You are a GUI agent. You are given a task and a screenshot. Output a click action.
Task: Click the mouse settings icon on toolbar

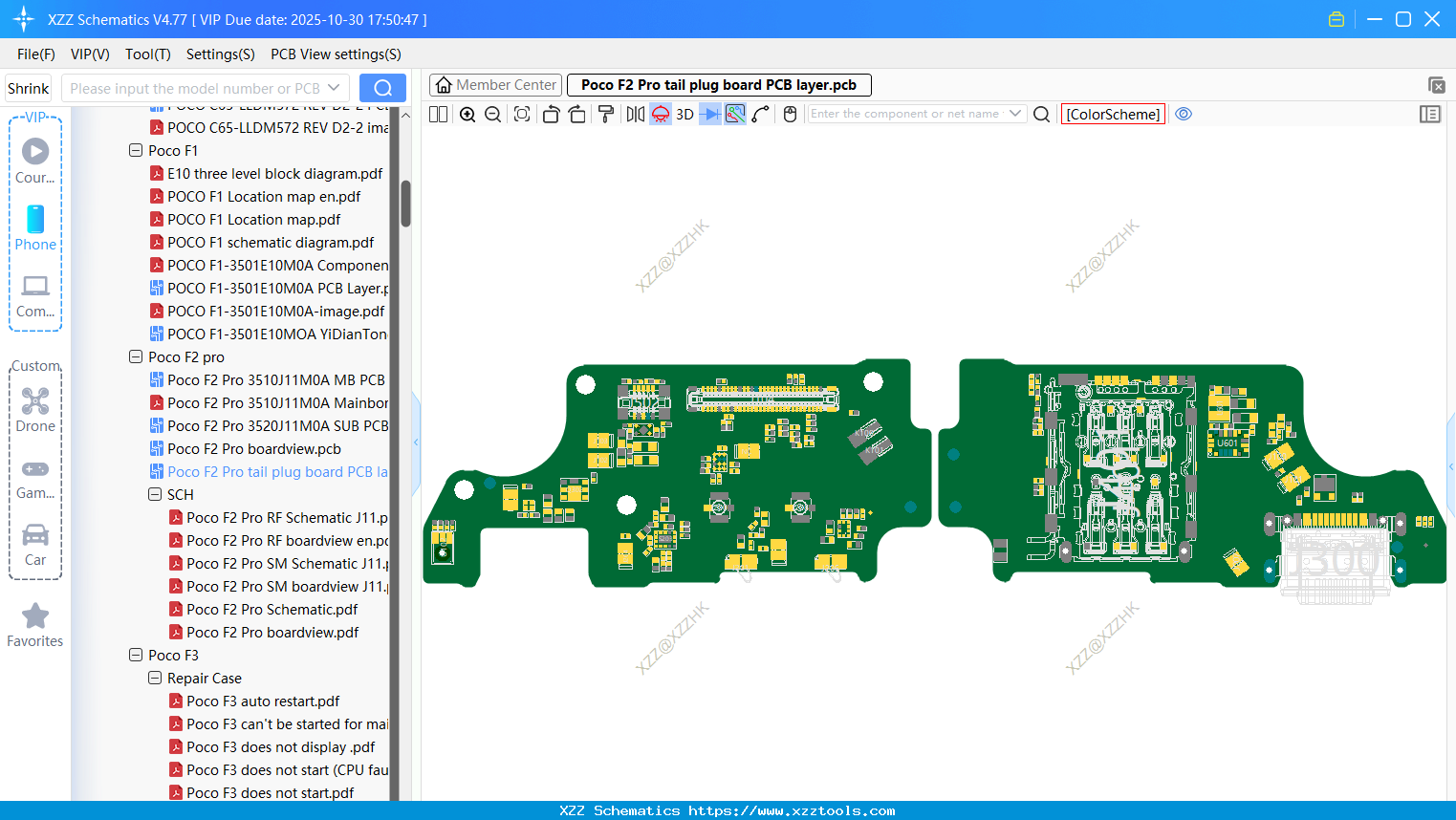(789, 114)
